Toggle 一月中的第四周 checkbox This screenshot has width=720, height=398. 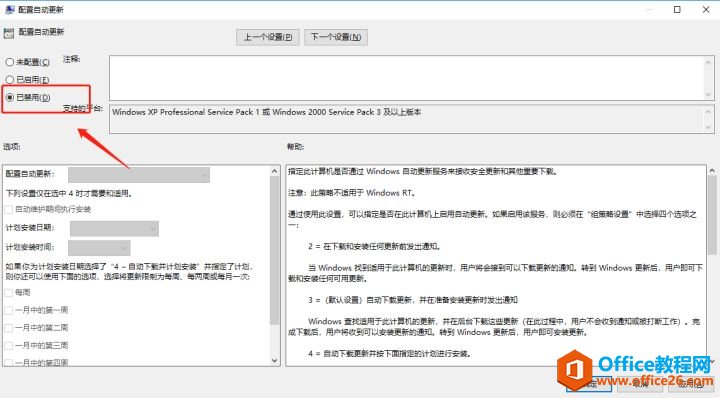pos(8,363)
